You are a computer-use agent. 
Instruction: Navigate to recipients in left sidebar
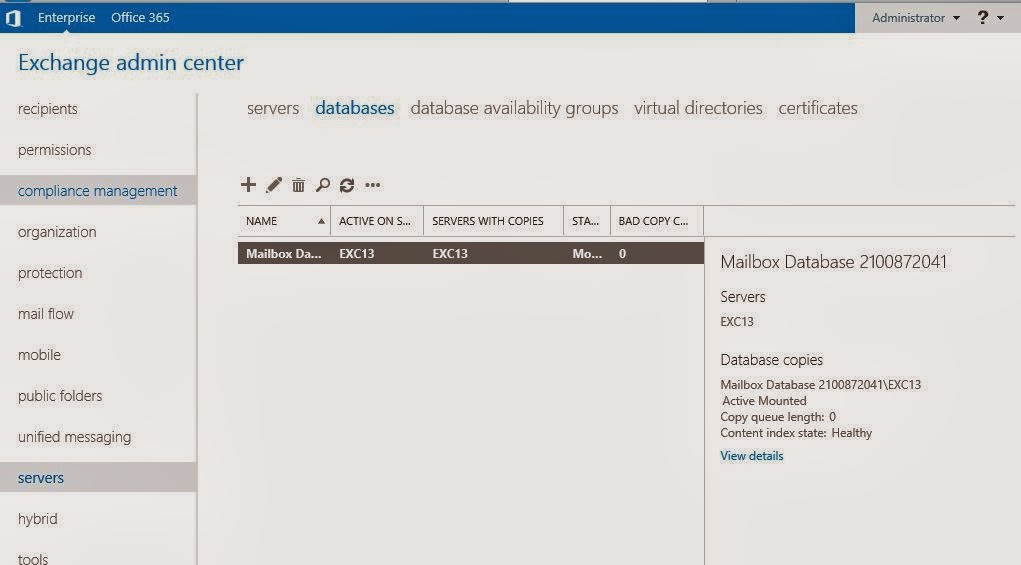(48, 109)
